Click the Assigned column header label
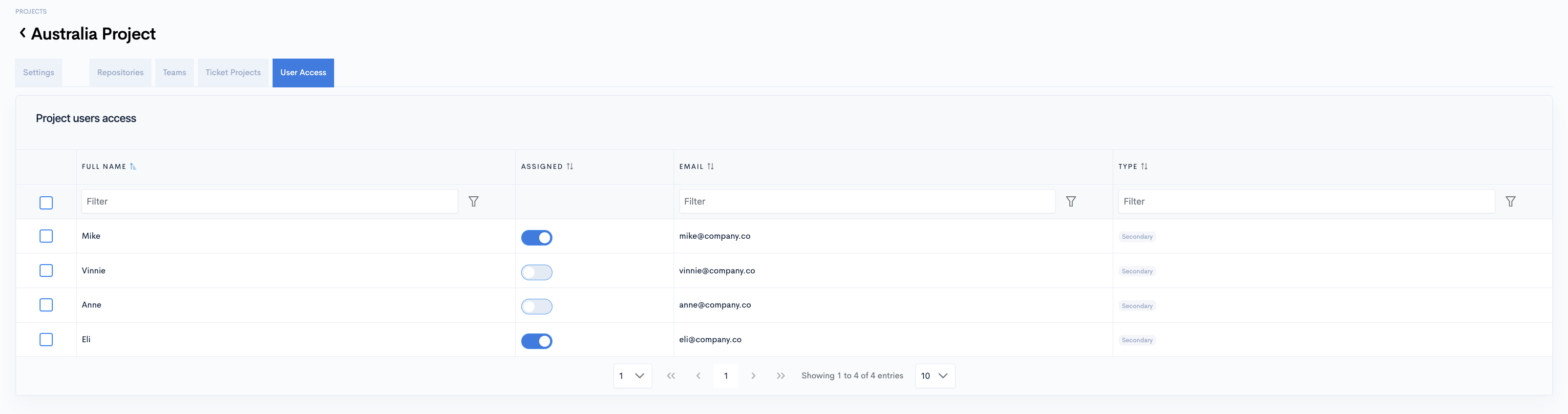The width and height of the screenshot is (1568, 414). coord(542,166)
